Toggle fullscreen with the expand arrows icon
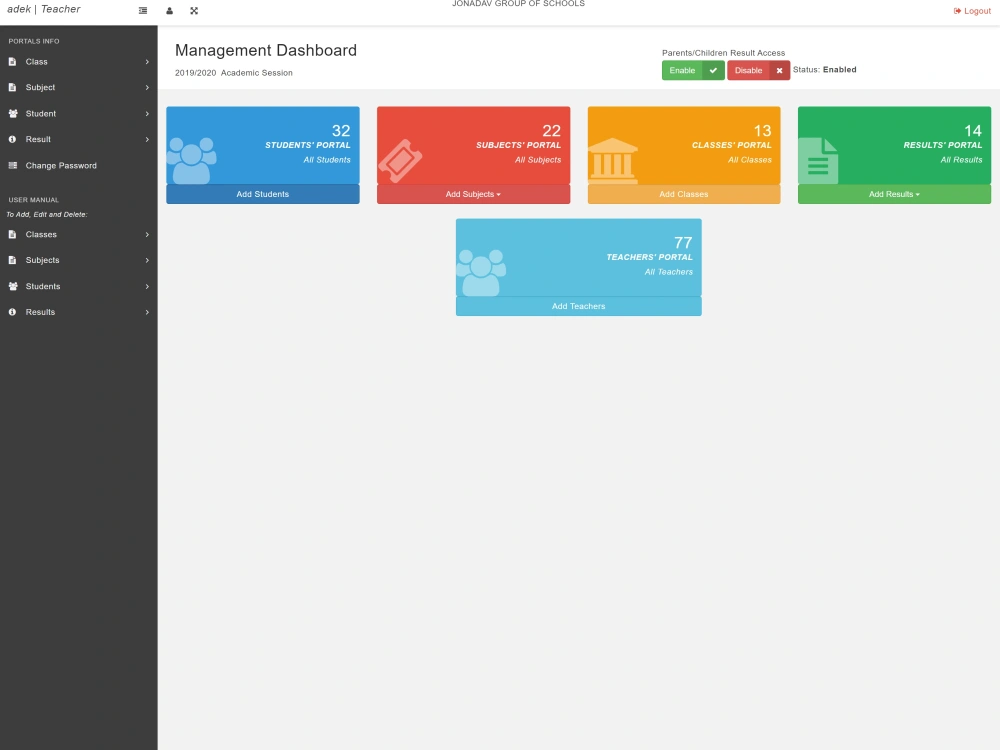 tap(194, 11)
